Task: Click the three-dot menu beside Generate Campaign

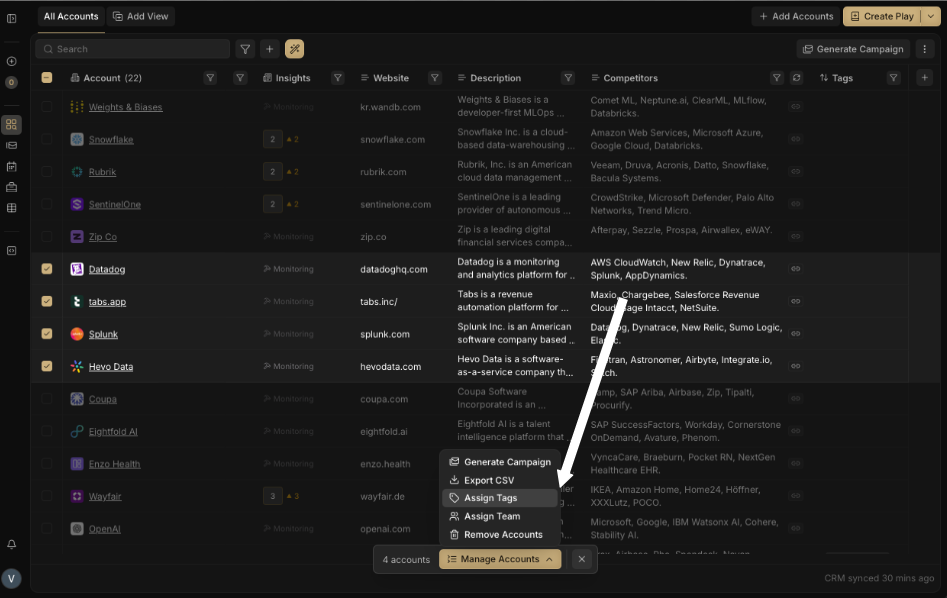Action: (x=925, y=49)
